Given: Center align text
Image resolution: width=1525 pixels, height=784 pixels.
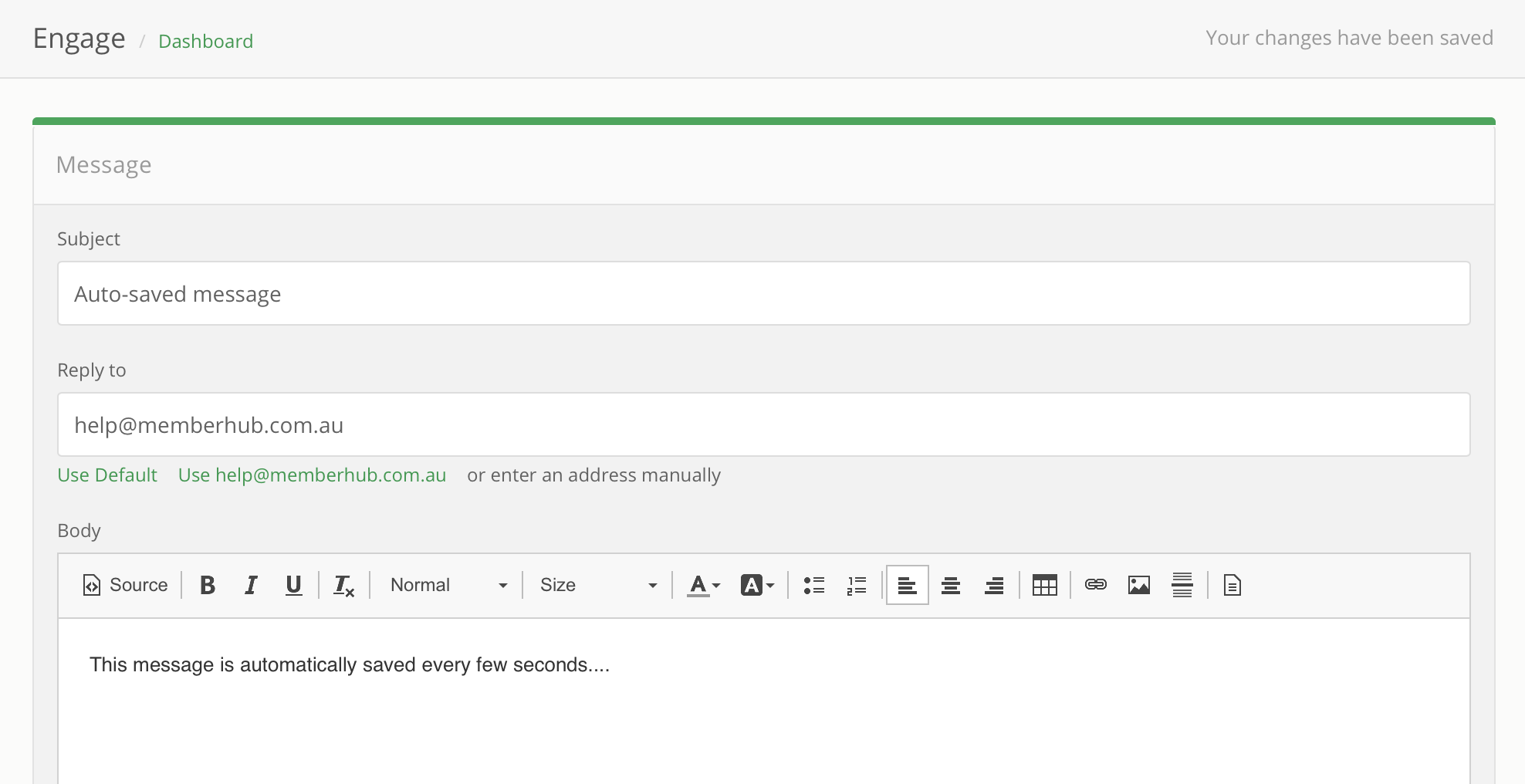Looking at the screenshot, I should pos(951,585).
